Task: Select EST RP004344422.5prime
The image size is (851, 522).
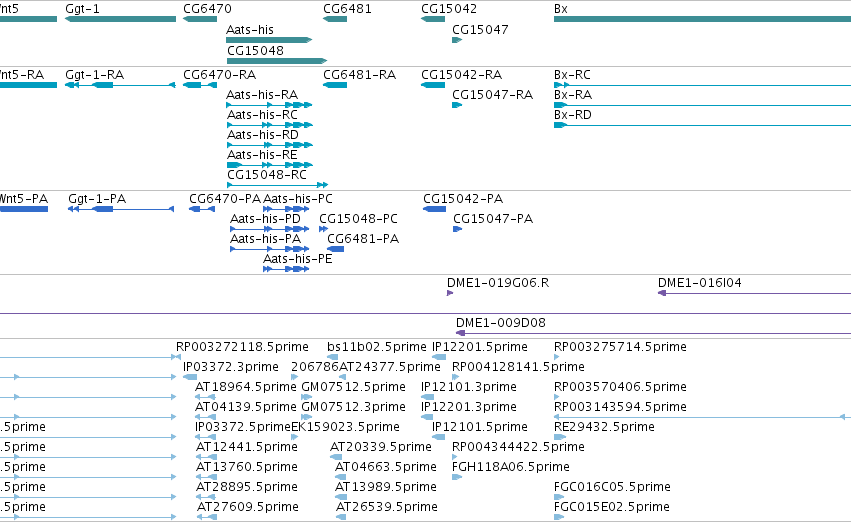Action: pyautogui.click(x=518, y=447)
